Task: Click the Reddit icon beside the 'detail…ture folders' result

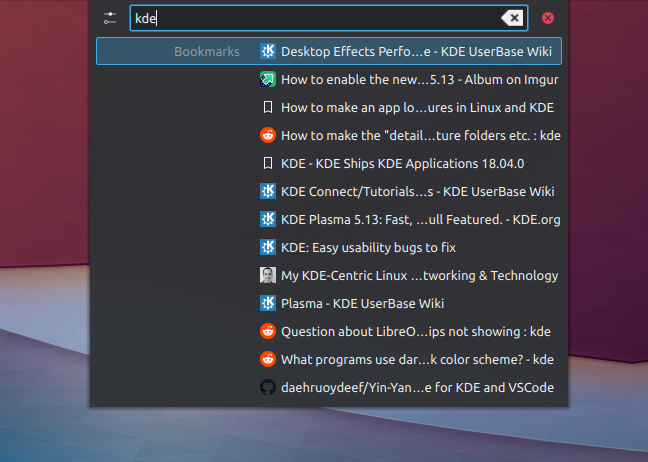Action: click(268, 135)
